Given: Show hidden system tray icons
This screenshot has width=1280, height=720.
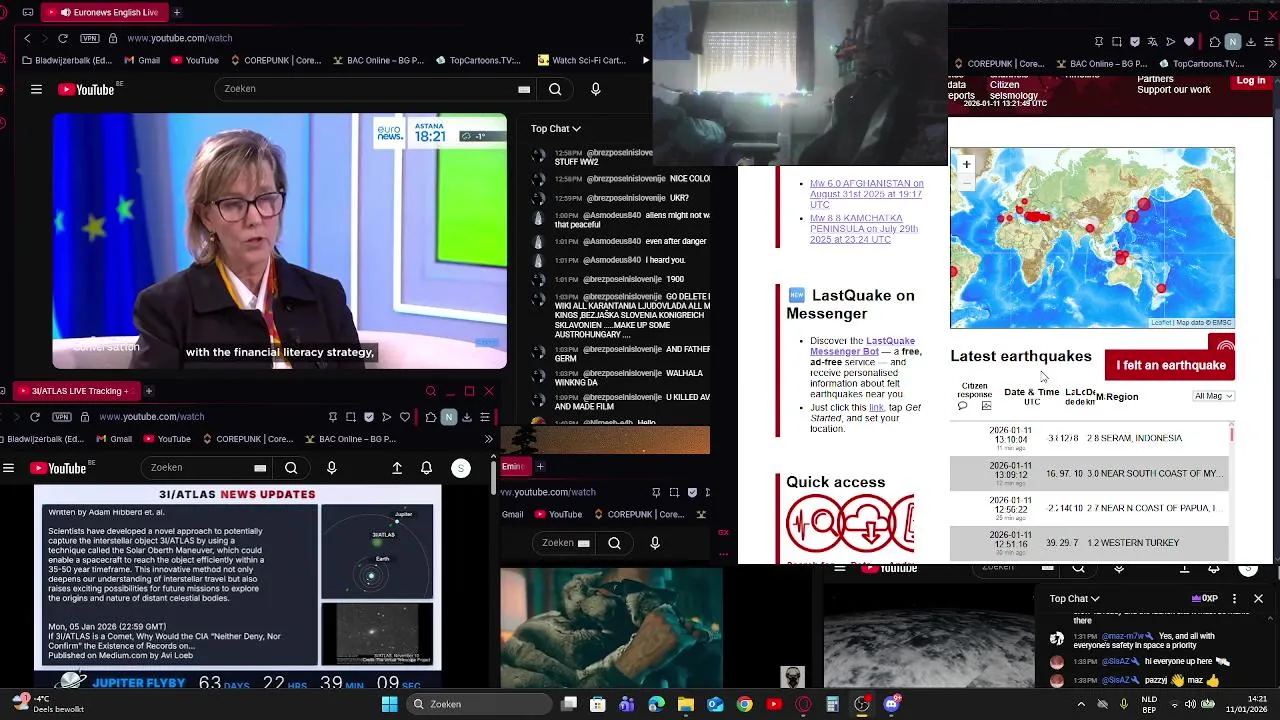Looking at the screenshot, I should click(1081, 704).
